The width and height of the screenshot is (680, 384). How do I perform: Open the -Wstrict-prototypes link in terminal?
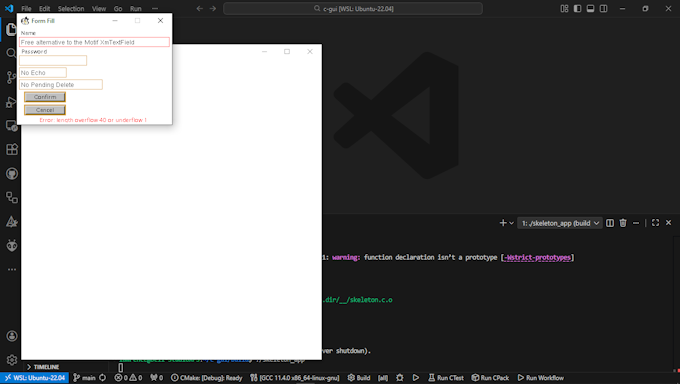point(537,258)
